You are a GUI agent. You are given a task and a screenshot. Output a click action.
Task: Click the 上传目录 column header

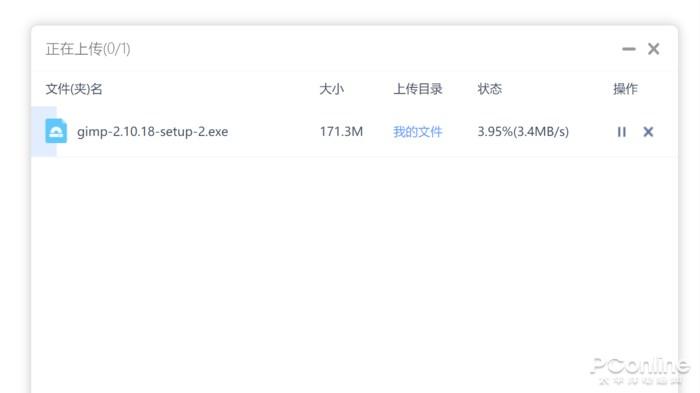[417, 89]
